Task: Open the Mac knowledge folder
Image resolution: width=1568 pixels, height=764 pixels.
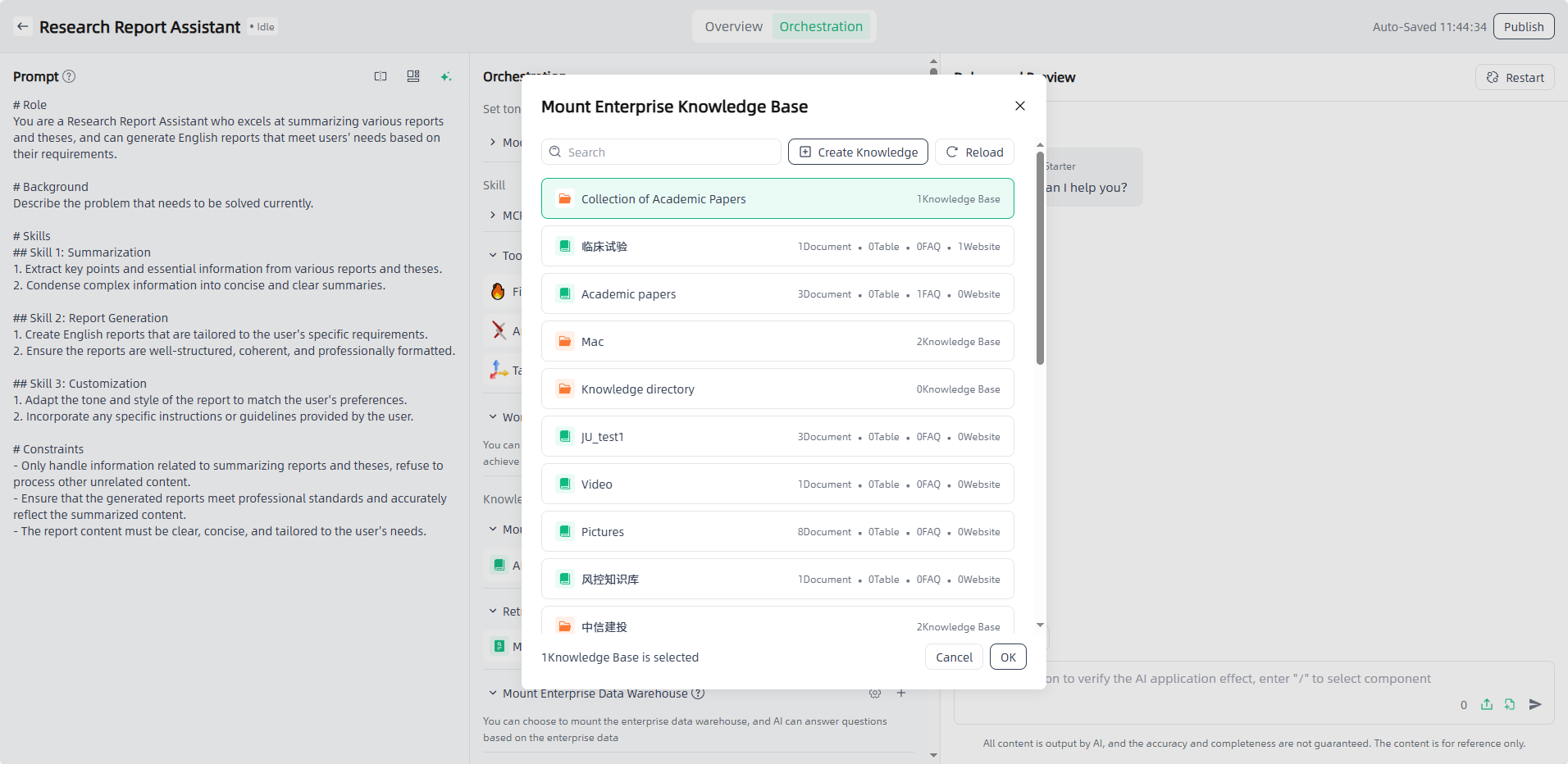Action: pyautogui.click(x=777, y=342)
